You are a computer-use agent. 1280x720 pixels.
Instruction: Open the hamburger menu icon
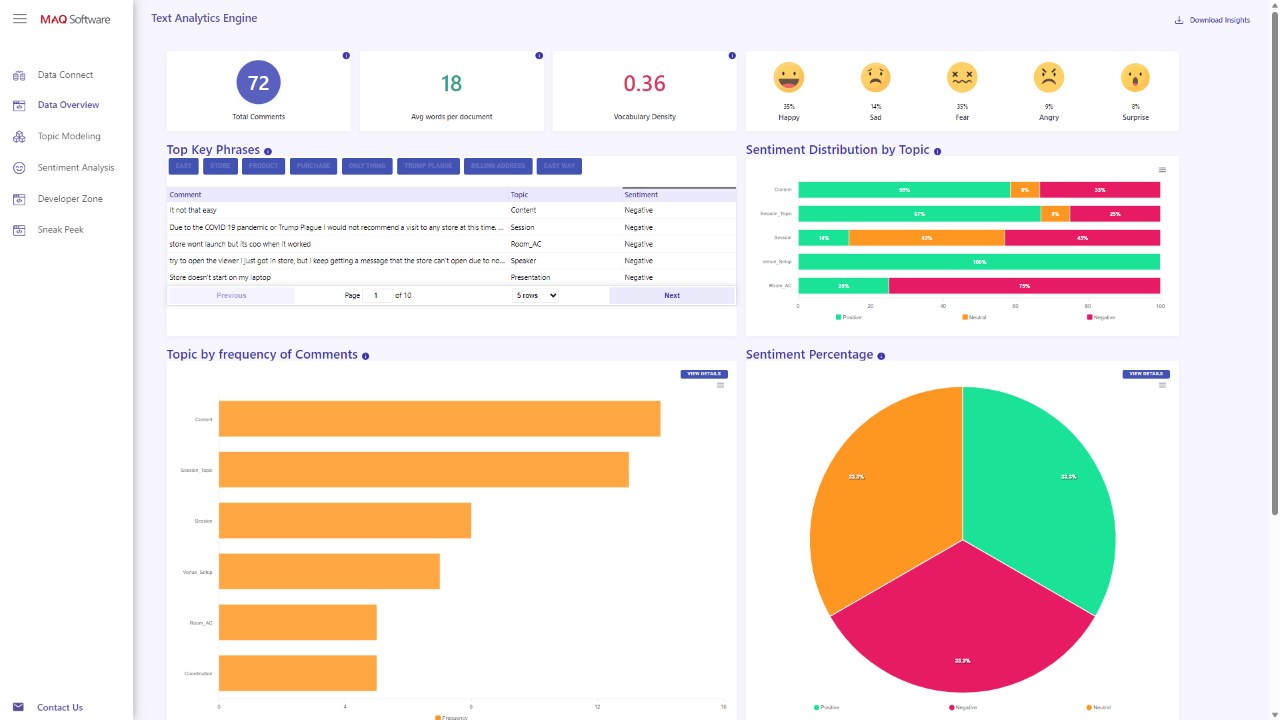tap(20, 19)
